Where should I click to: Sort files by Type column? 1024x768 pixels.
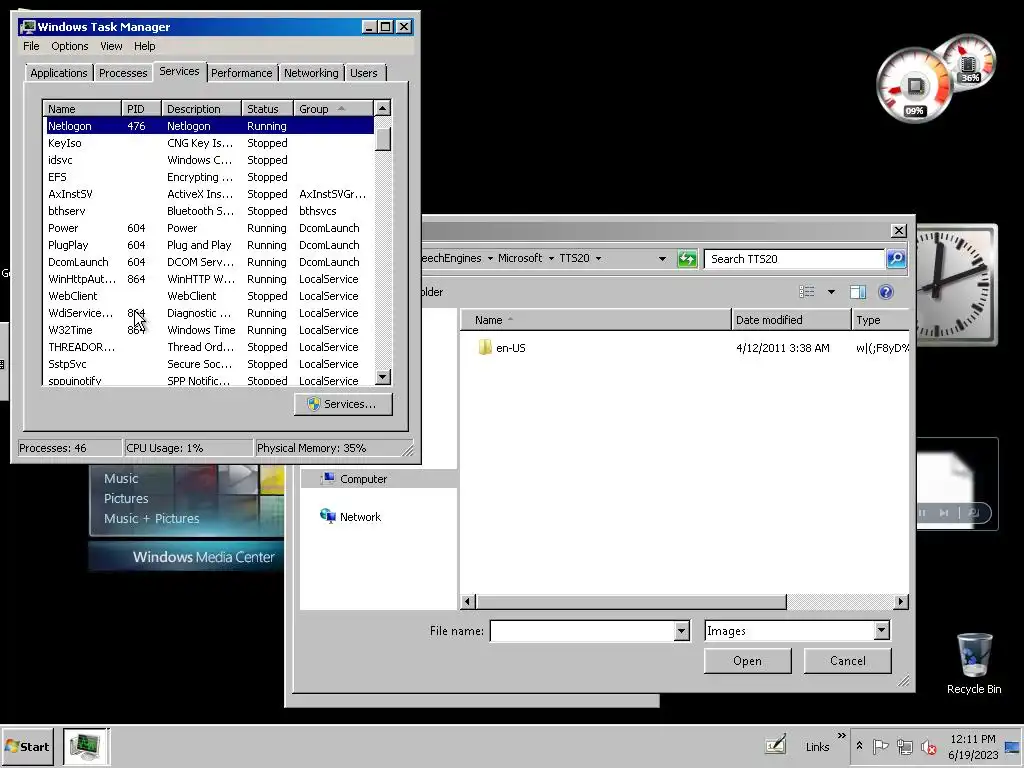[880, 320]
